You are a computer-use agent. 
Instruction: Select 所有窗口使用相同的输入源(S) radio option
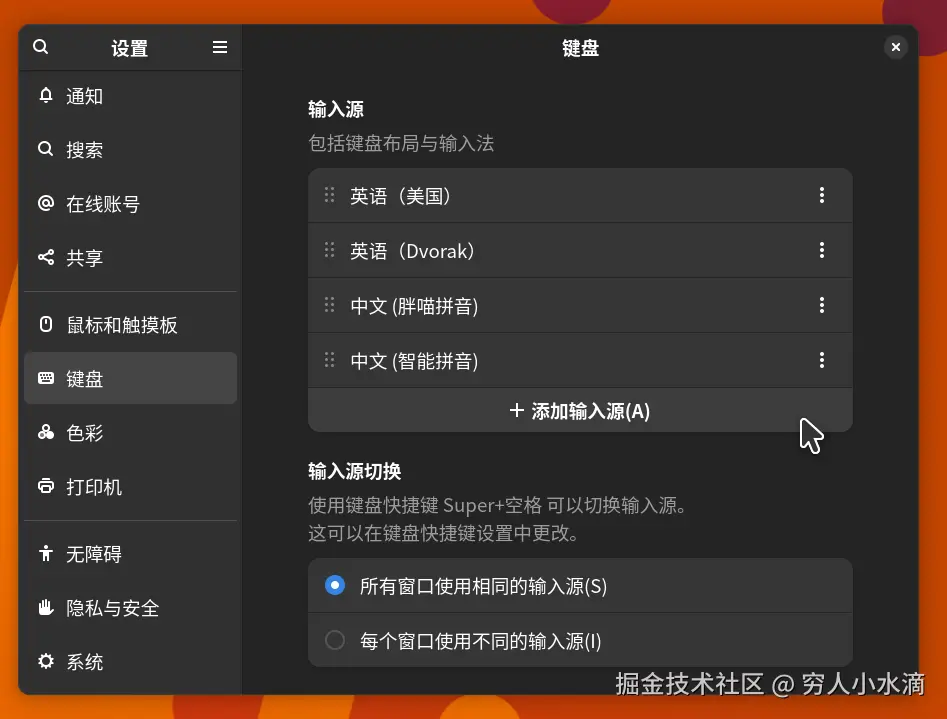pyautogui.click(x=335, y=585)
